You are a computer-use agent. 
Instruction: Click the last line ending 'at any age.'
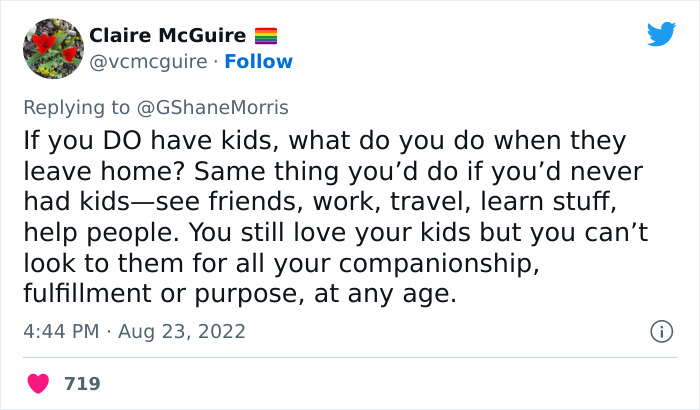pyautogui.click(x=240, y=294)
